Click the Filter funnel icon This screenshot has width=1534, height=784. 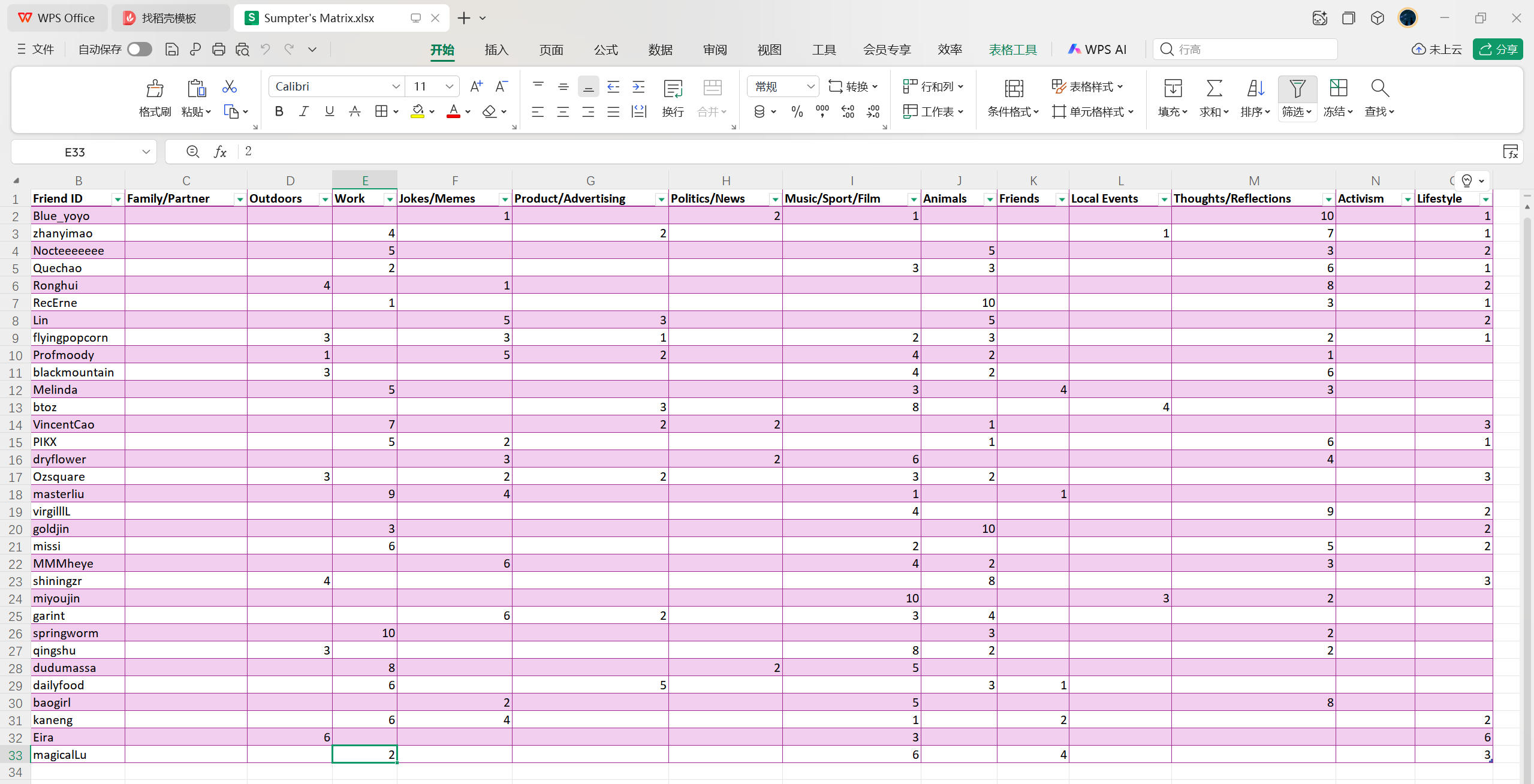click(x=1297, y=89)
